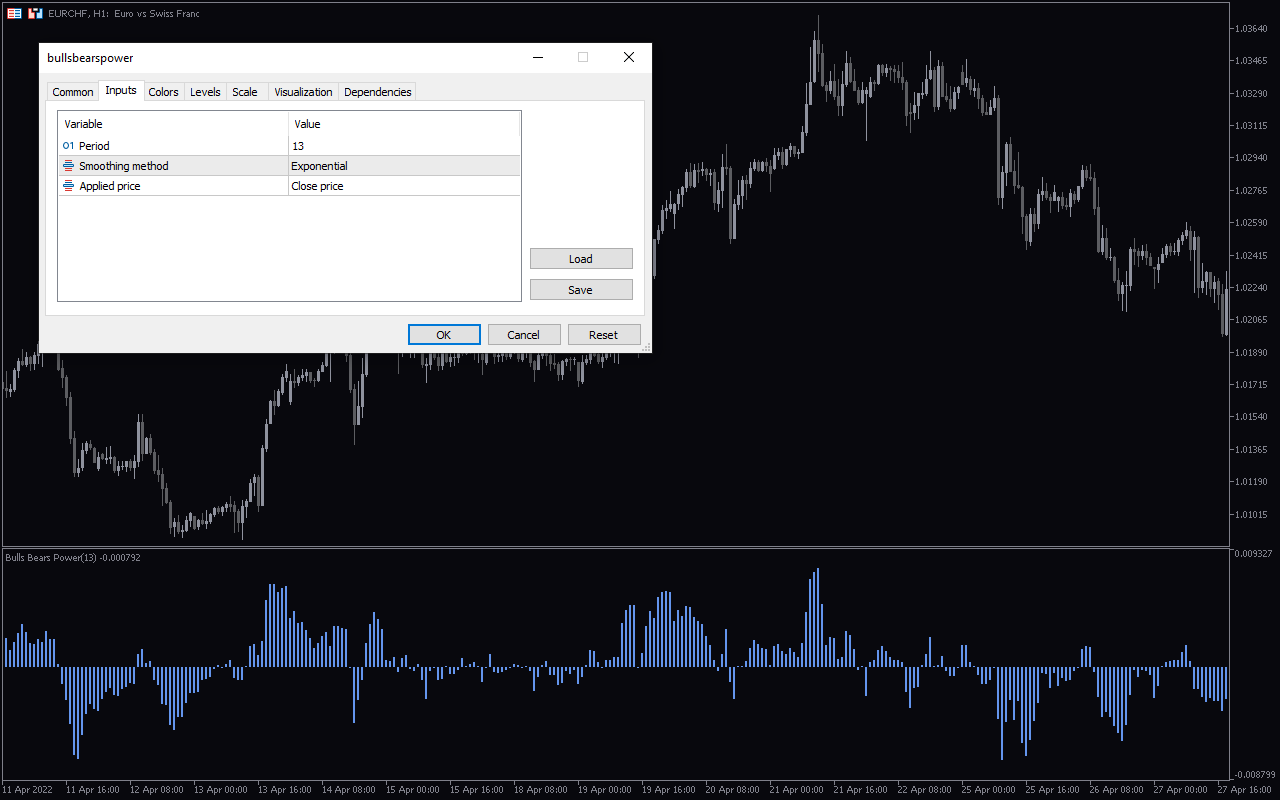The height and width of the screenshot is (800, 1280).
Task: Click the Cancel button
Action: click(523, 335)
